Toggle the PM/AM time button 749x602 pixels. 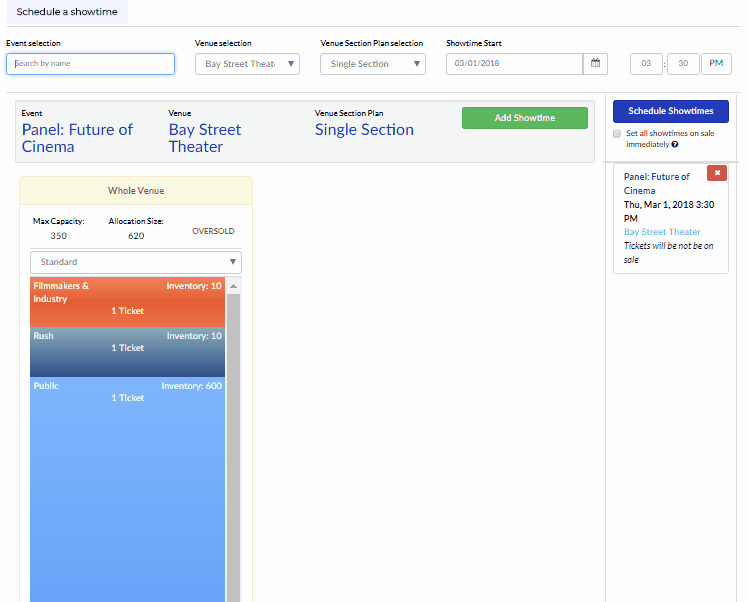(716, 64)
